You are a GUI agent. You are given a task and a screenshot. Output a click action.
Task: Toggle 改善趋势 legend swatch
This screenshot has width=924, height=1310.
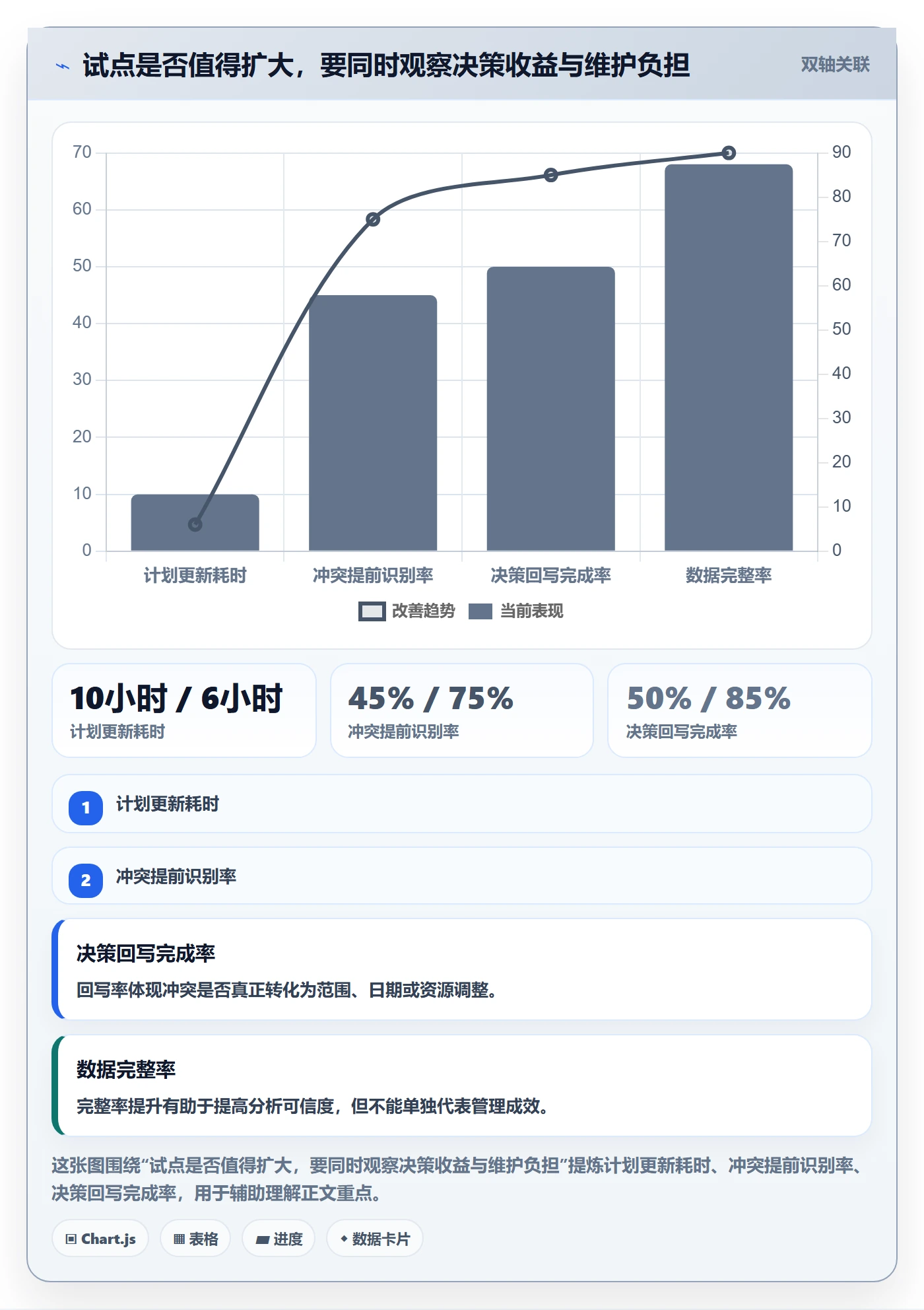(x=372, y=611)
